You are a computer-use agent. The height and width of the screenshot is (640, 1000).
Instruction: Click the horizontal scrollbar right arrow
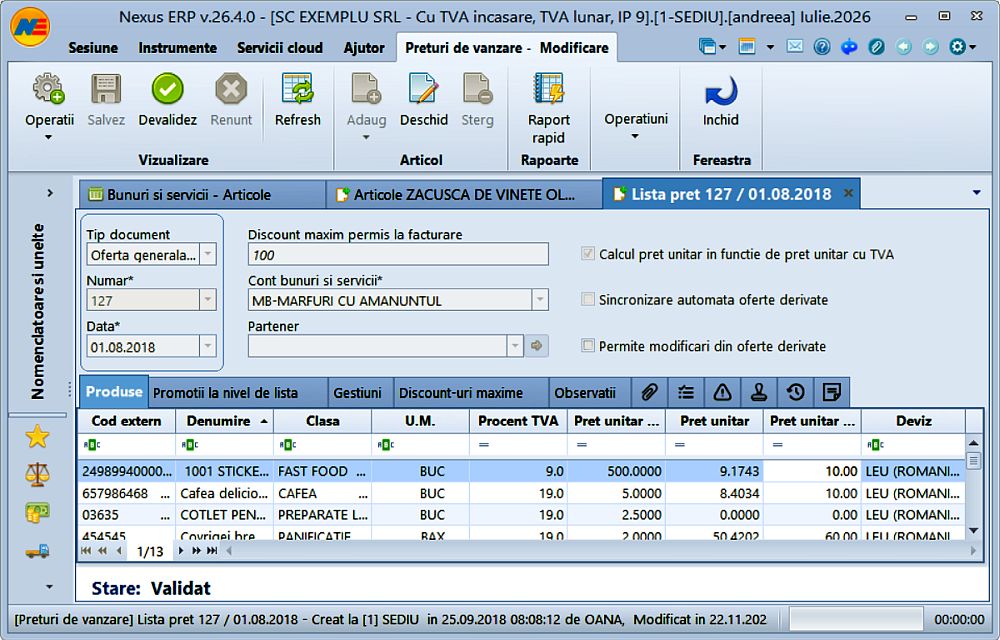(973, 551)
